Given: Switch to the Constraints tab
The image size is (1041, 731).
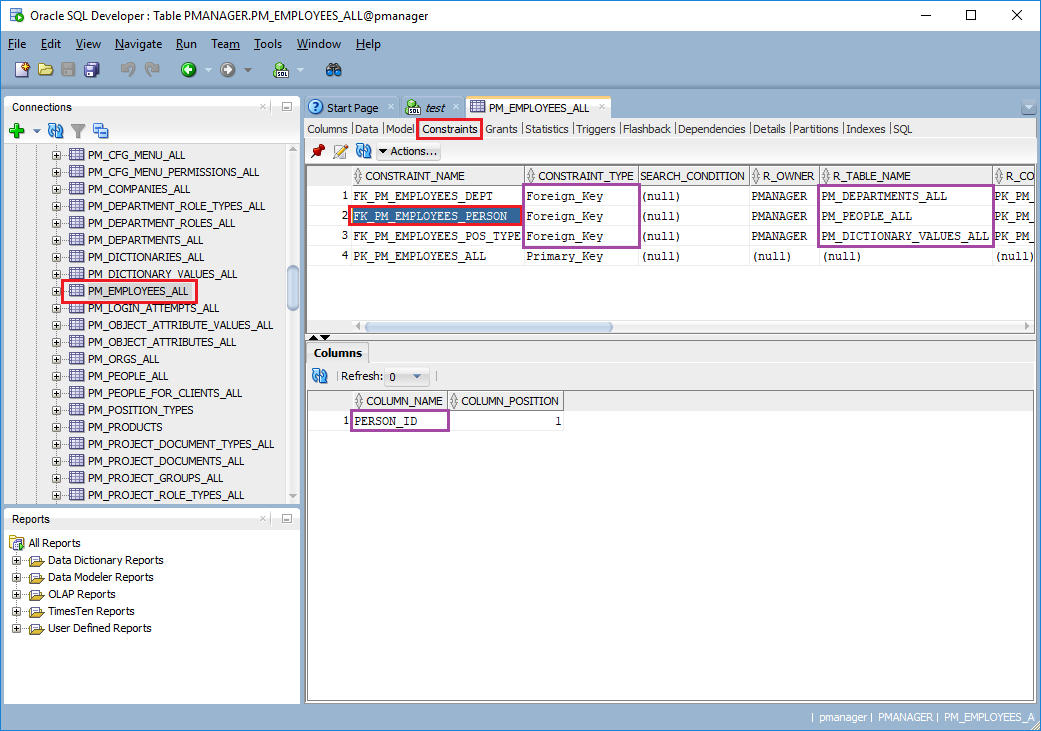Looking at the screenshot, I should tap(449, 128).
